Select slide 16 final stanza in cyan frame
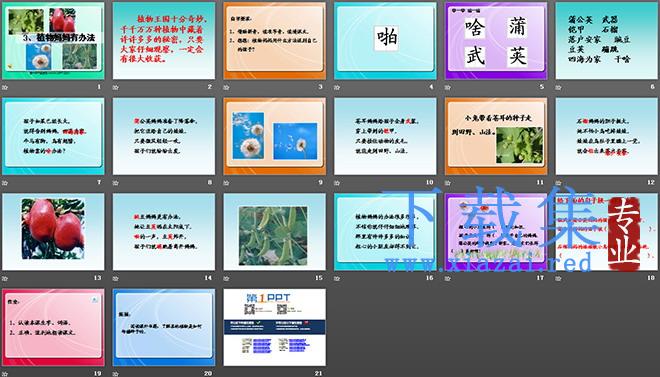The height and width of the screenshot is (377, 660). tap(385, 232)
